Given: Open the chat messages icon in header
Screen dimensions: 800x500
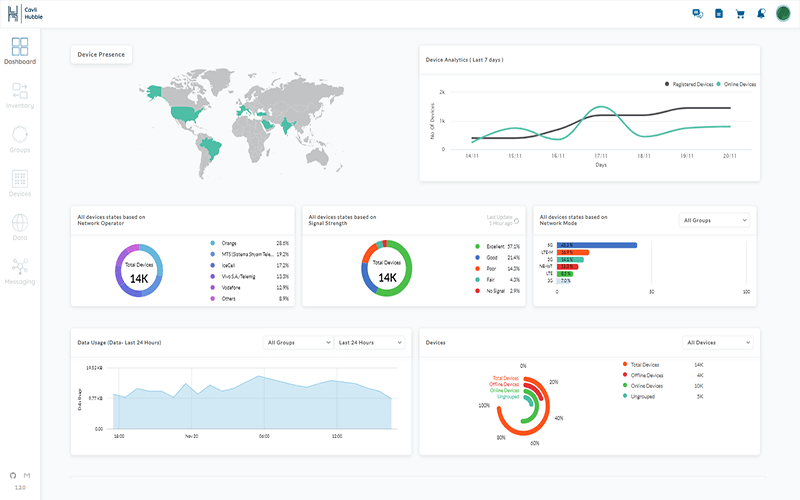Looking at the screenshot, I should pos(698,14).
